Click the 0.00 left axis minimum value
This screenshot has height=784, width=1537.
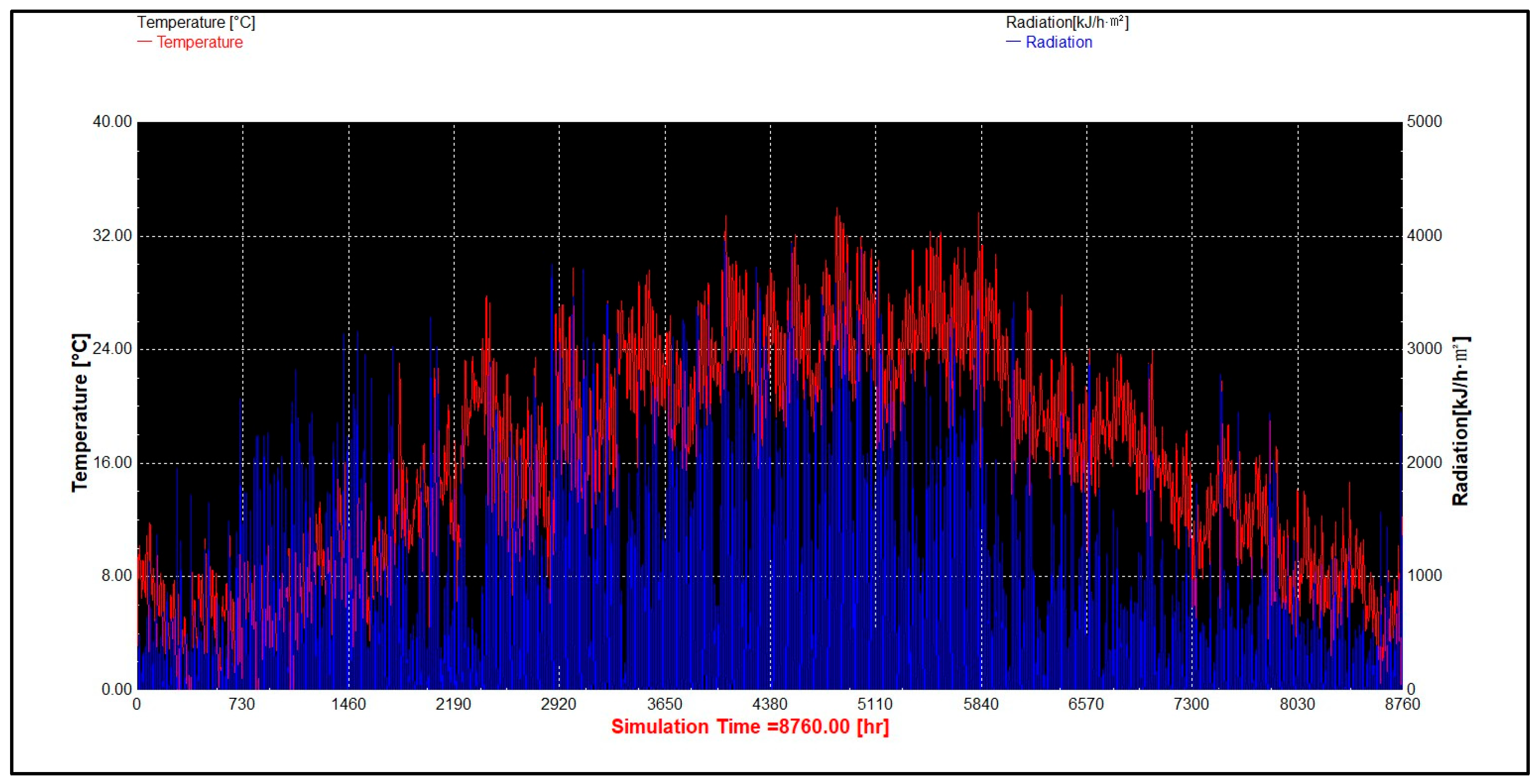116,690
